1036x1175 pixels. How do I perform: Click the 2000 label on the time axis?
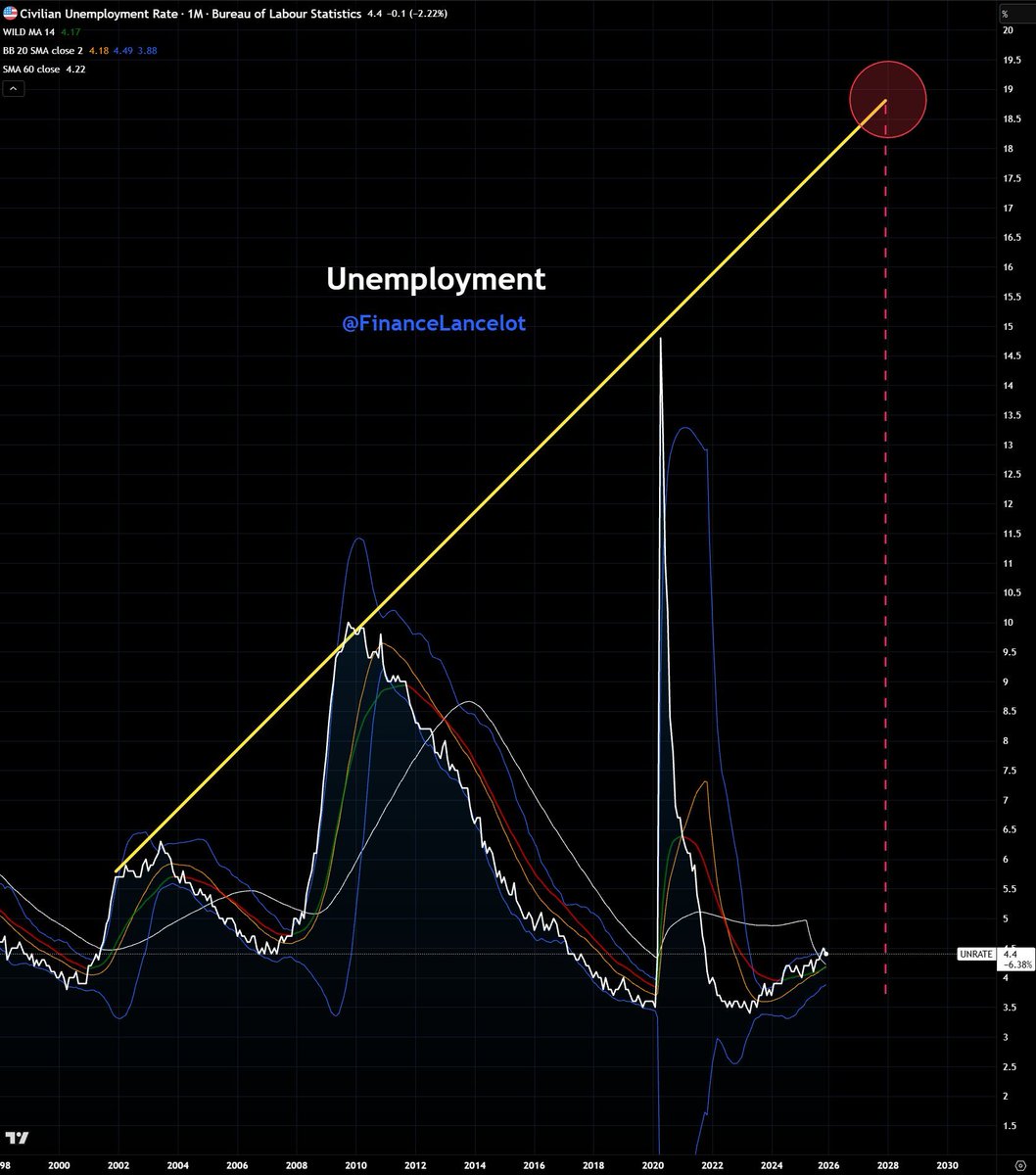pyautogui.click(x=59, y=1166)
